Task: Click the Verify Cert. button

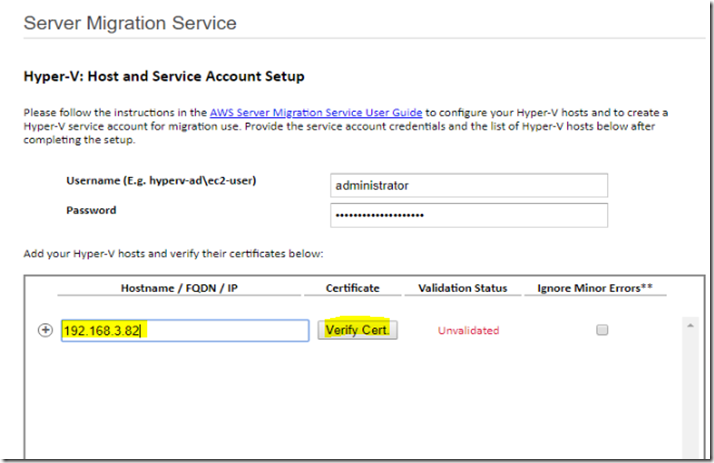Action: [x=357, y=330]
